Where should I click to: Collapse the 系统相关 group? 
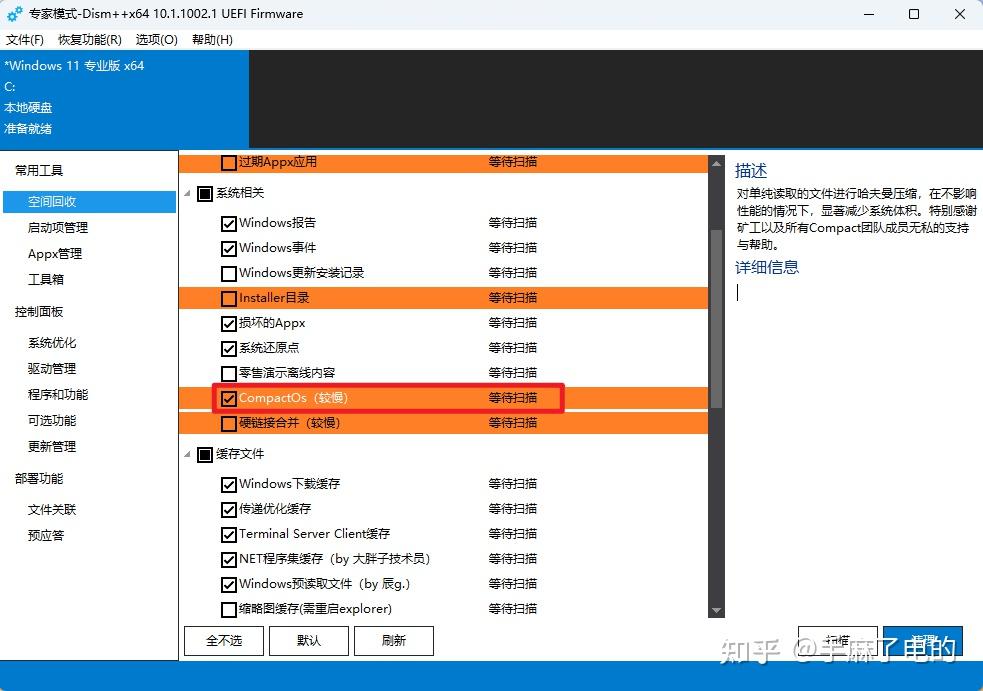point(186,193)
